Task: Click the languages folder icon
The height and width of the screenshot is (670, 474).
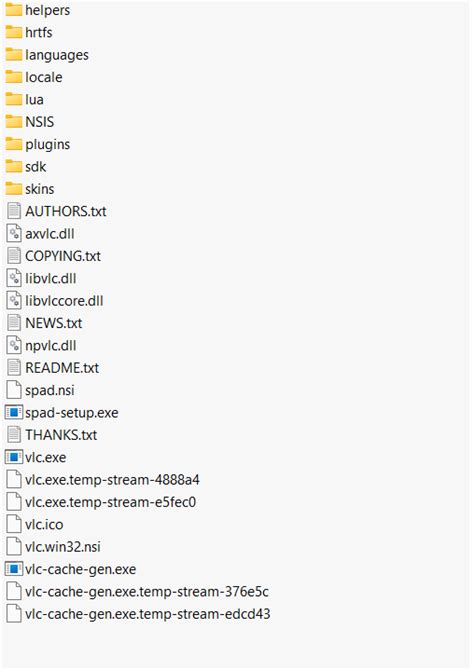Action: click(x=14, y=55)
